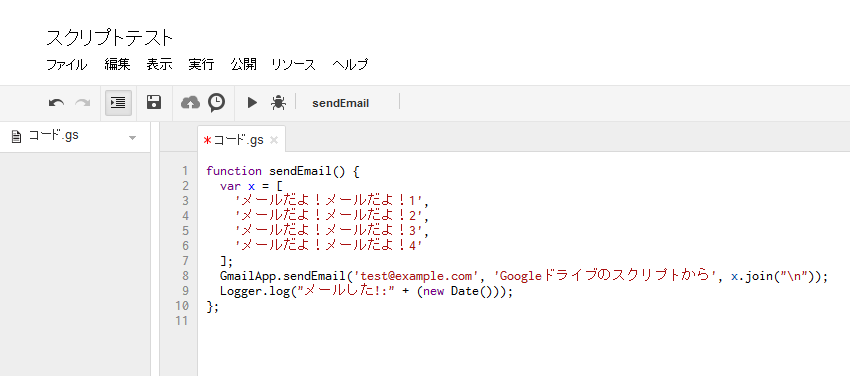This screenshot has height=376, width=850.
Task: Click the file icon beside コード.gs
Action: (x=17, y=136)
